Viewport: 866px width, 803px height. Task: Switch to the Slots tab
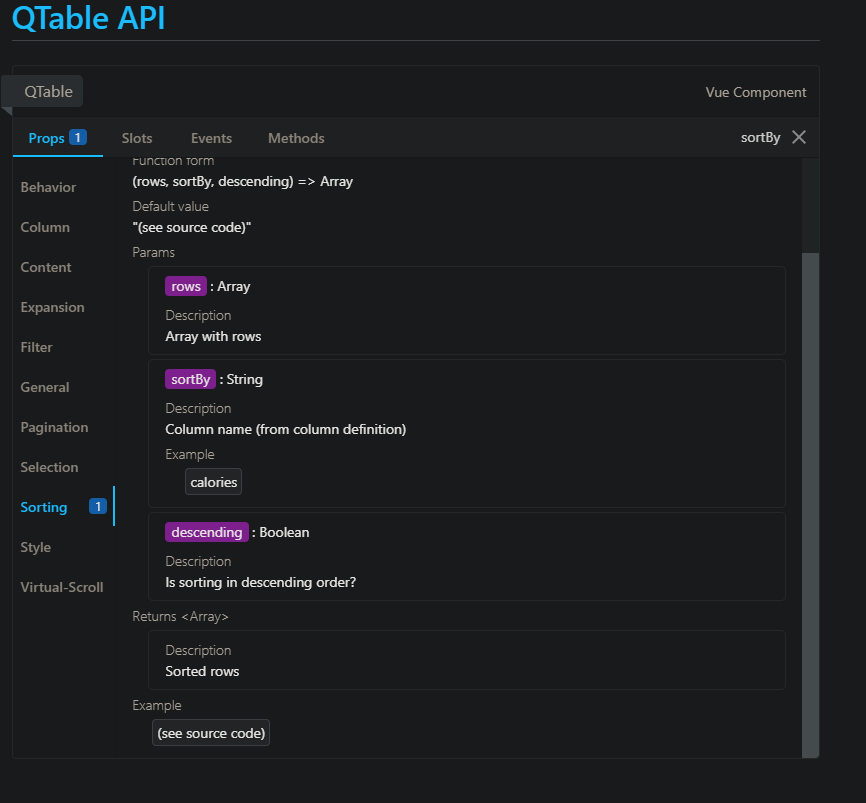tap(137, 137)
